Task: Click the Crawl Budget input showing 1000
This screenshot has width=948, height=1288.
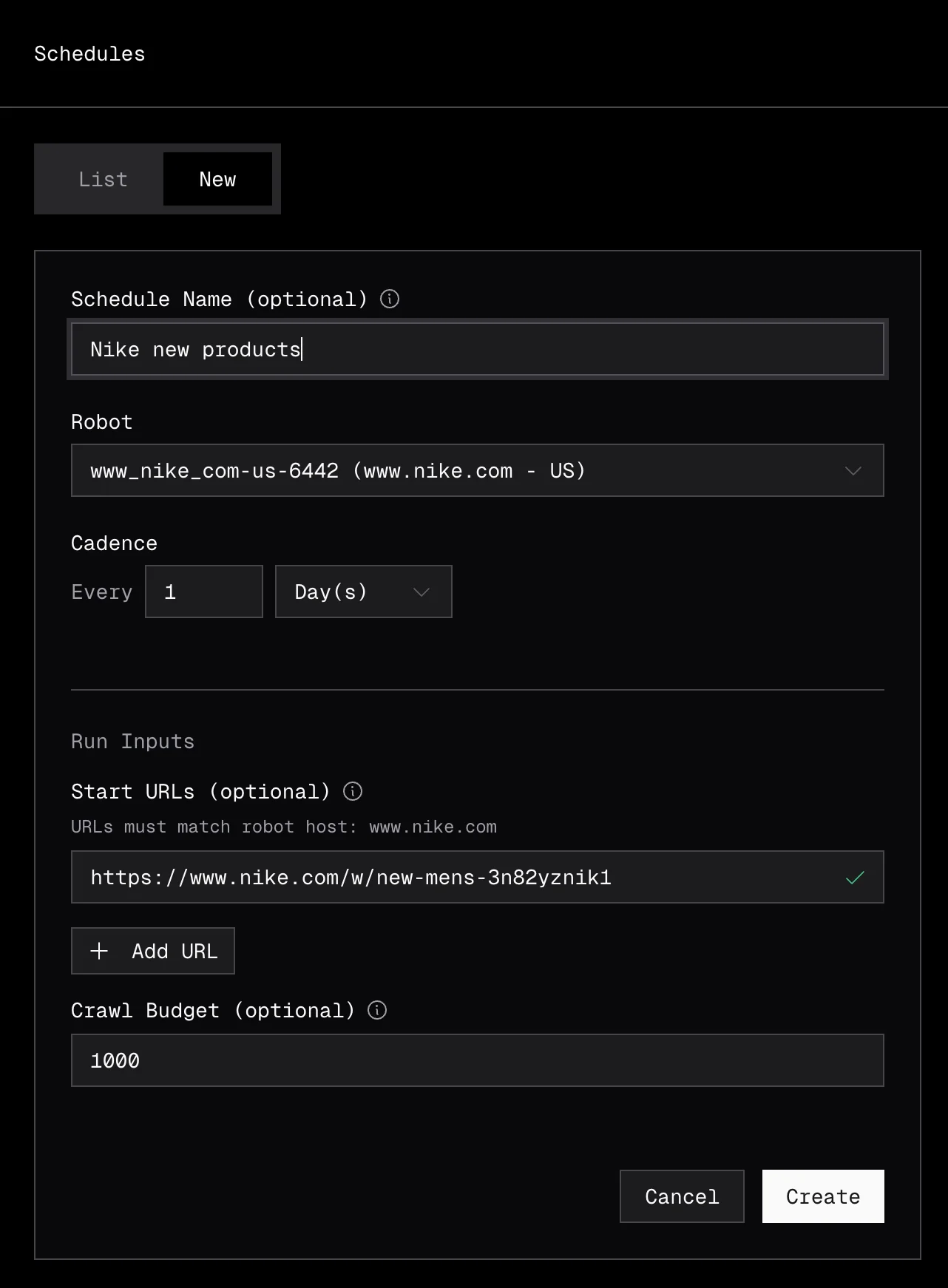Action: pyautogui.click(x=477, y=1060)
